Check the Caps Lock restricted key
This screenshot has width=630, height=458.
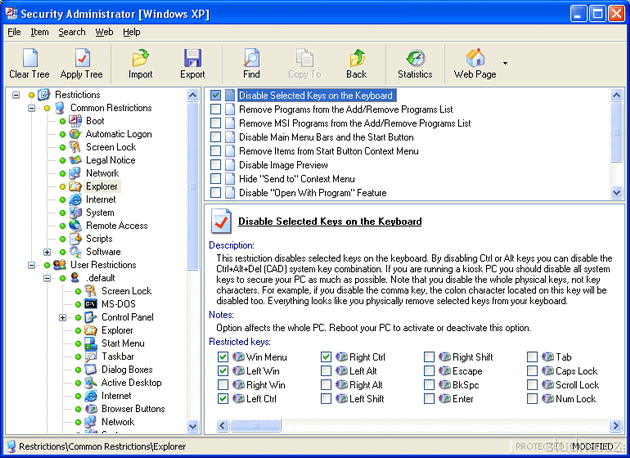533,370
